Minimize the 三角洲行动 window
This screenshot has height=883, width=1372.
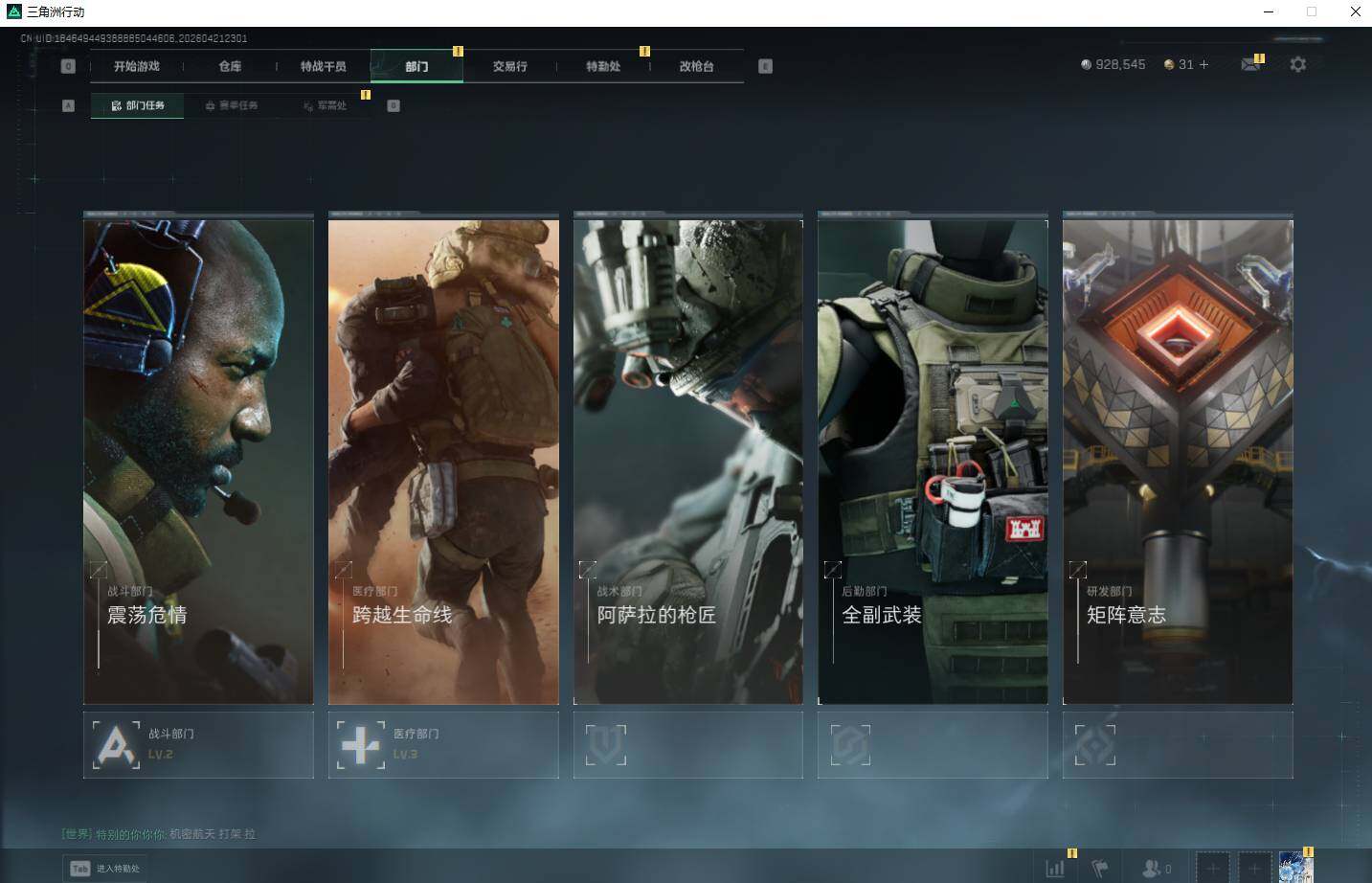tap(1271, 12)
